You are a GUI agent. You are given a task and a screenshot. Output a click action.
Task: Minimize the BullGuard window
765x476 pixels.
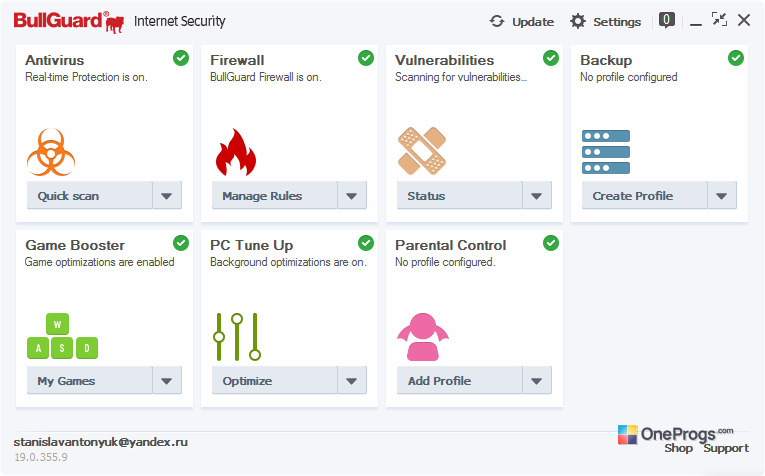coord(696,22)
